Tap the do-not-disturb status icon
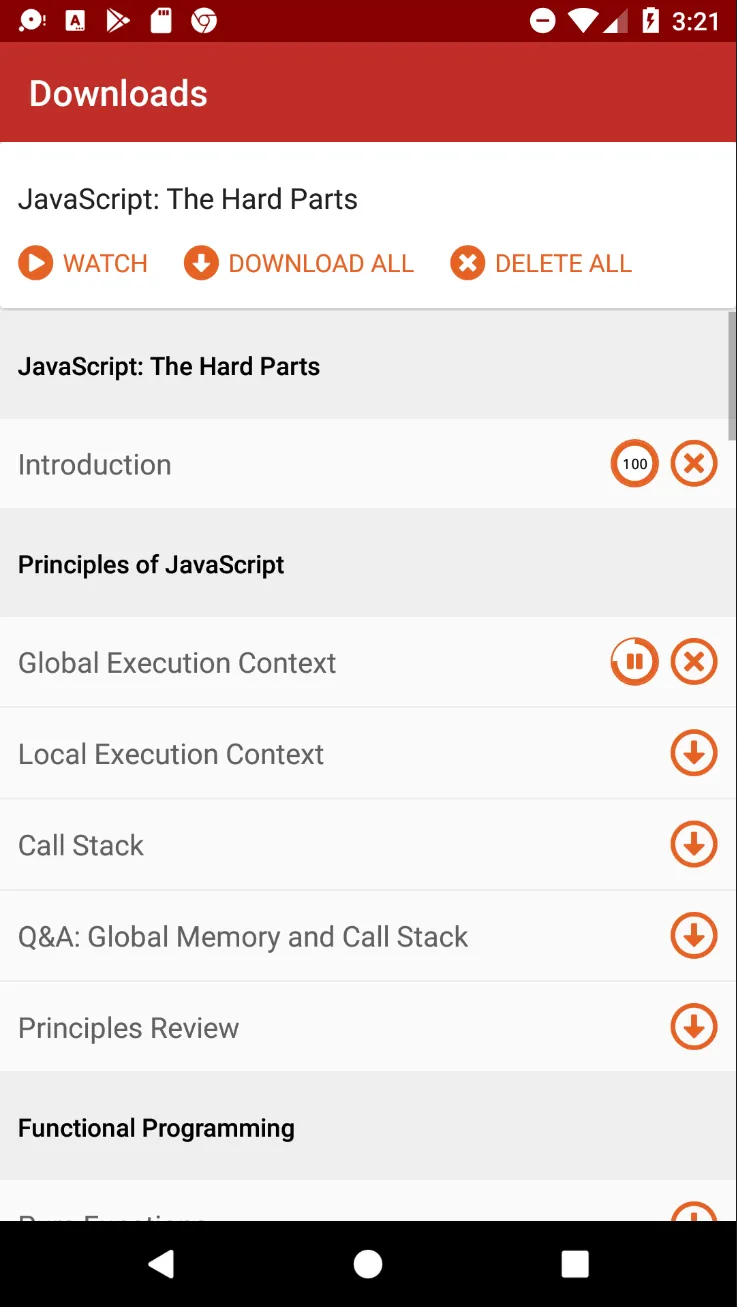 click(x=543, y=20)
